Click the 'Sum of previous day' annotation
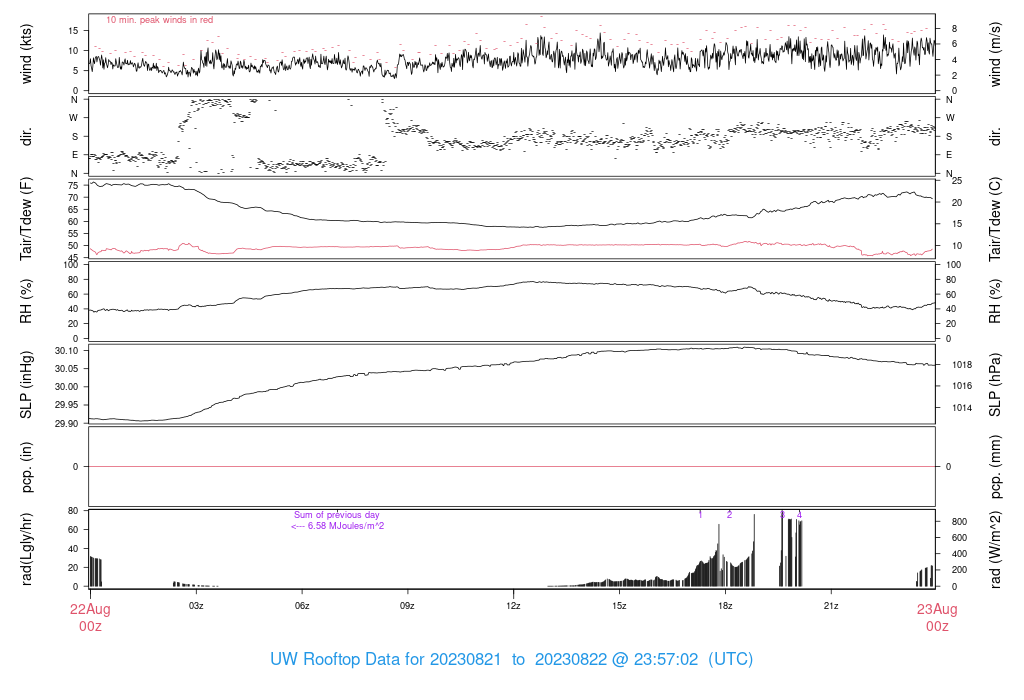 click(336, 515)
